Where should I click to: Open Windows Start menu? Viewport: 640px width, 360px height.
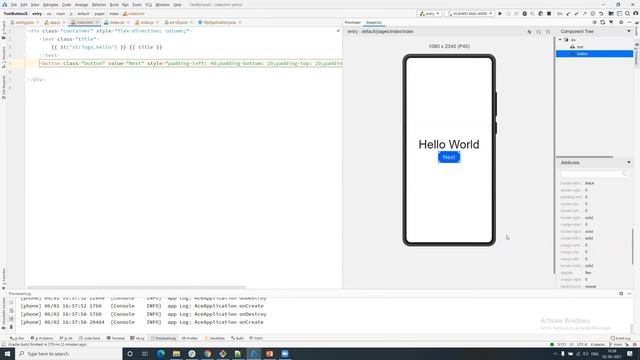tap(7, 353)
